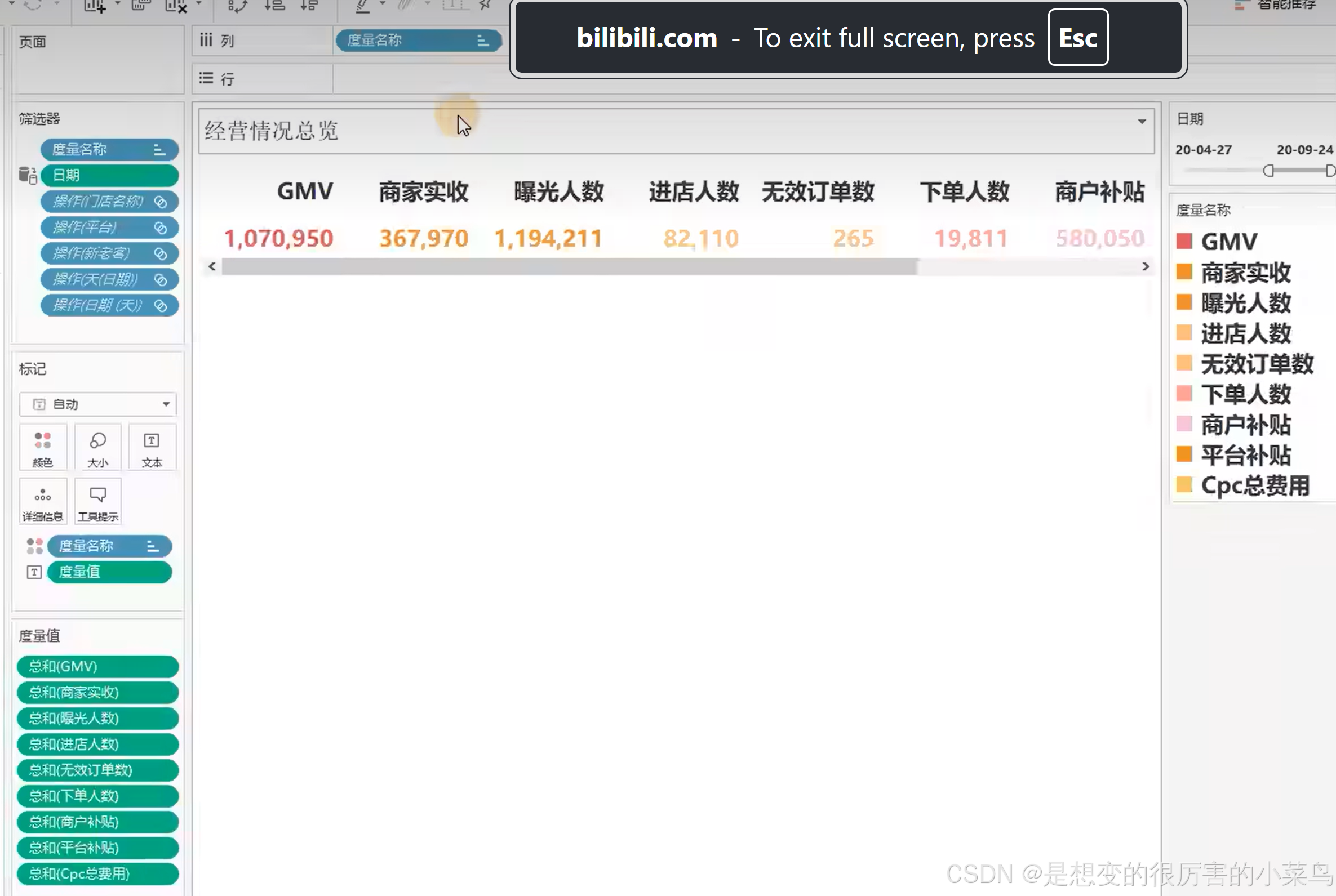Click the highlighter pen toolbar icon
1336x896 pixels.
click(362, 6)
